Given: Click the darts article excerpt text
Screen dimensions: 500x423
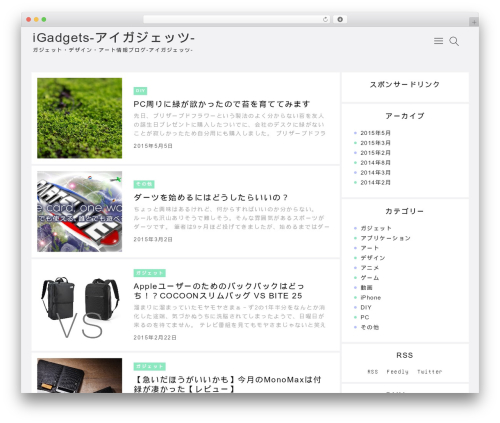Looking at the screenshot, I should click(x=231, y=218).
